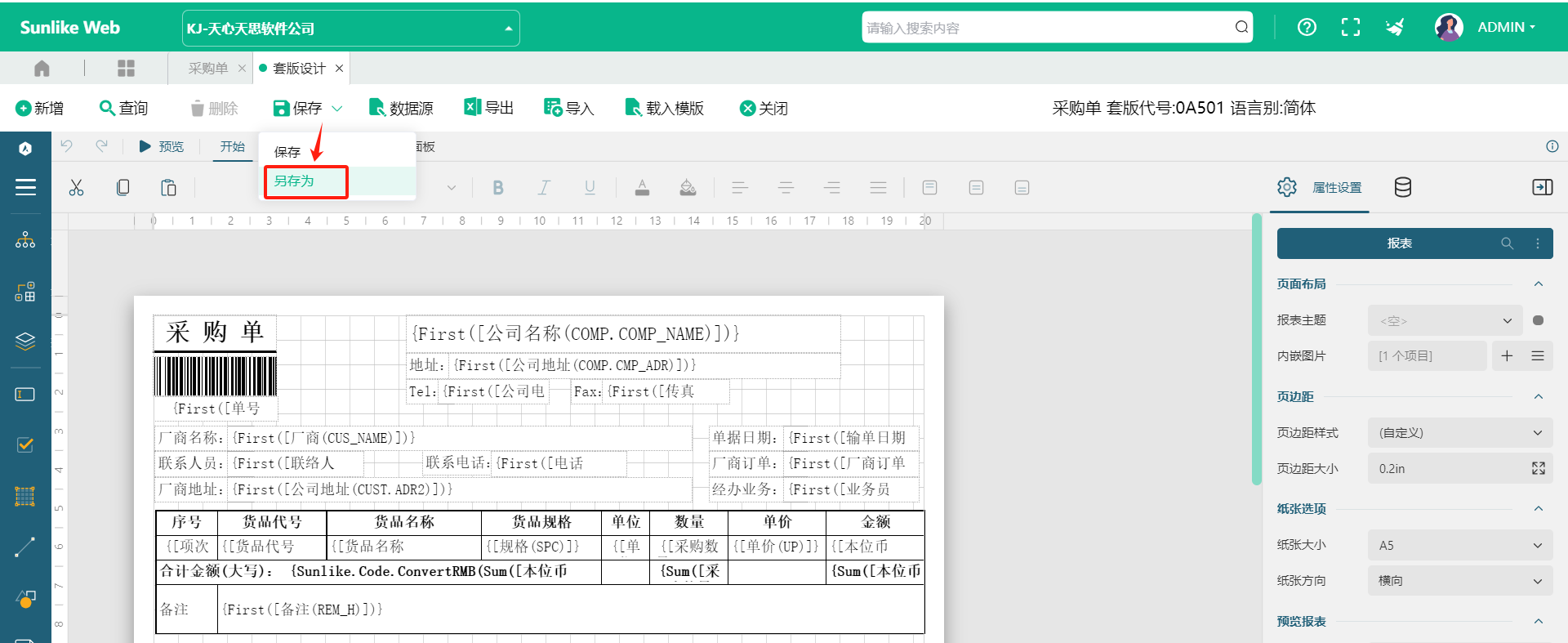Open the apps grid icon
The image size is (1568, 643).
point(126,69)
